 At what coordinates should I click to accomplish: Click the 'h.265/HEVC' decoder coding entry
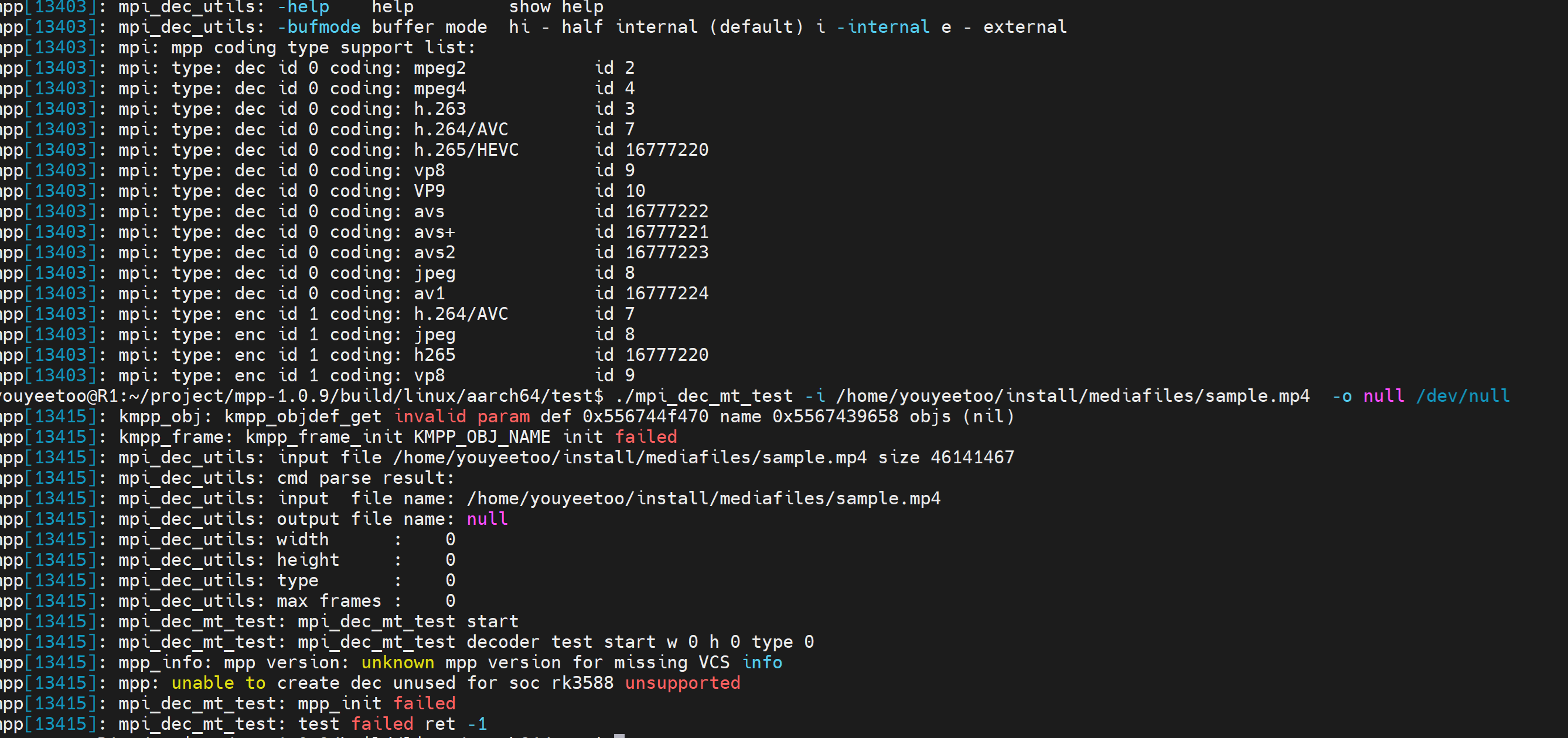(466, 150)
